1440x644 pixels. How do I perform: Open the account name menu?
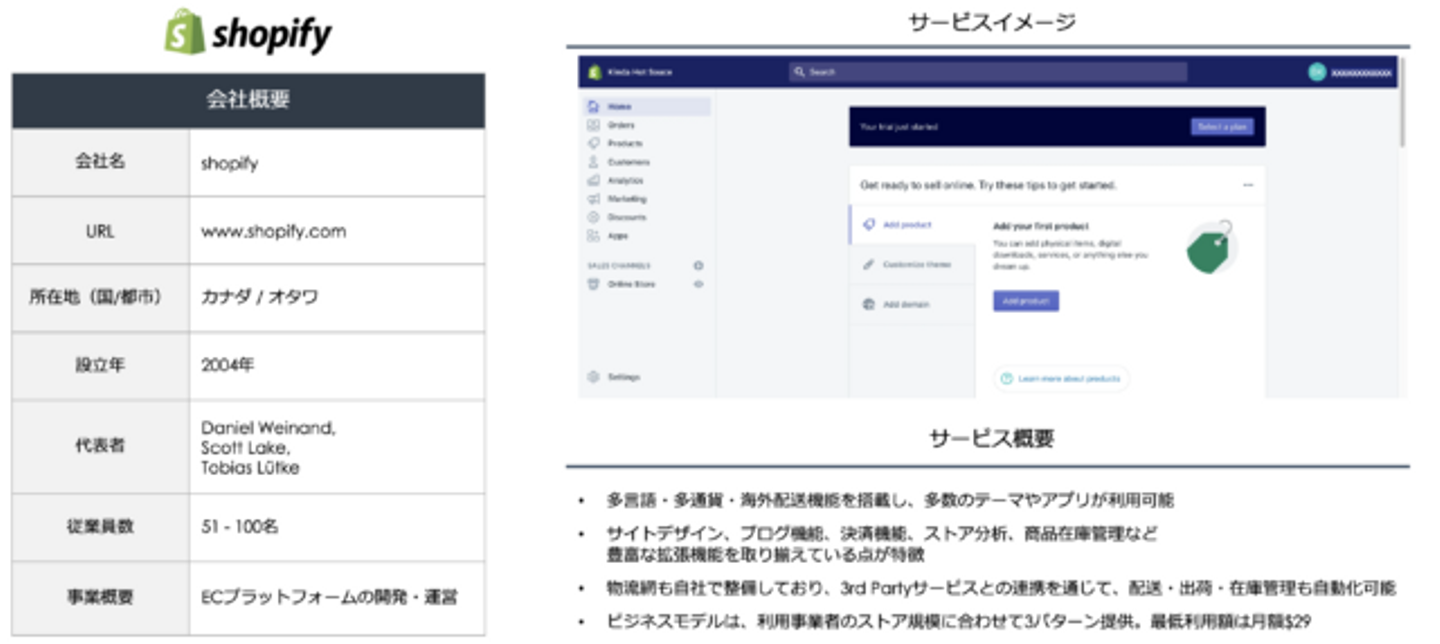pos(1361,73)
